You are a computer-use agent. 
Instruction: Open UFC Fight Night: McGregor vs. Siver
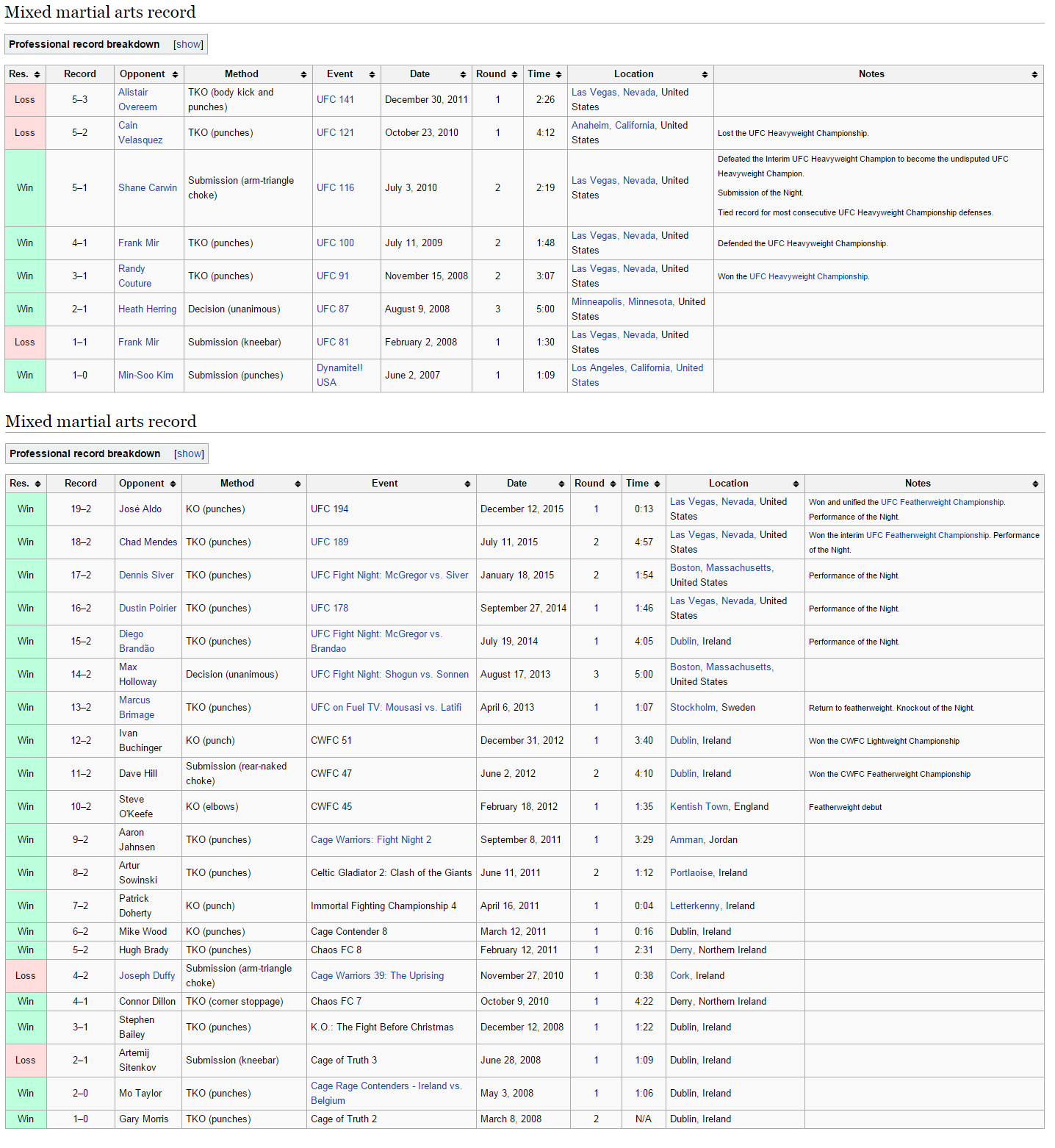click(389, 575)
